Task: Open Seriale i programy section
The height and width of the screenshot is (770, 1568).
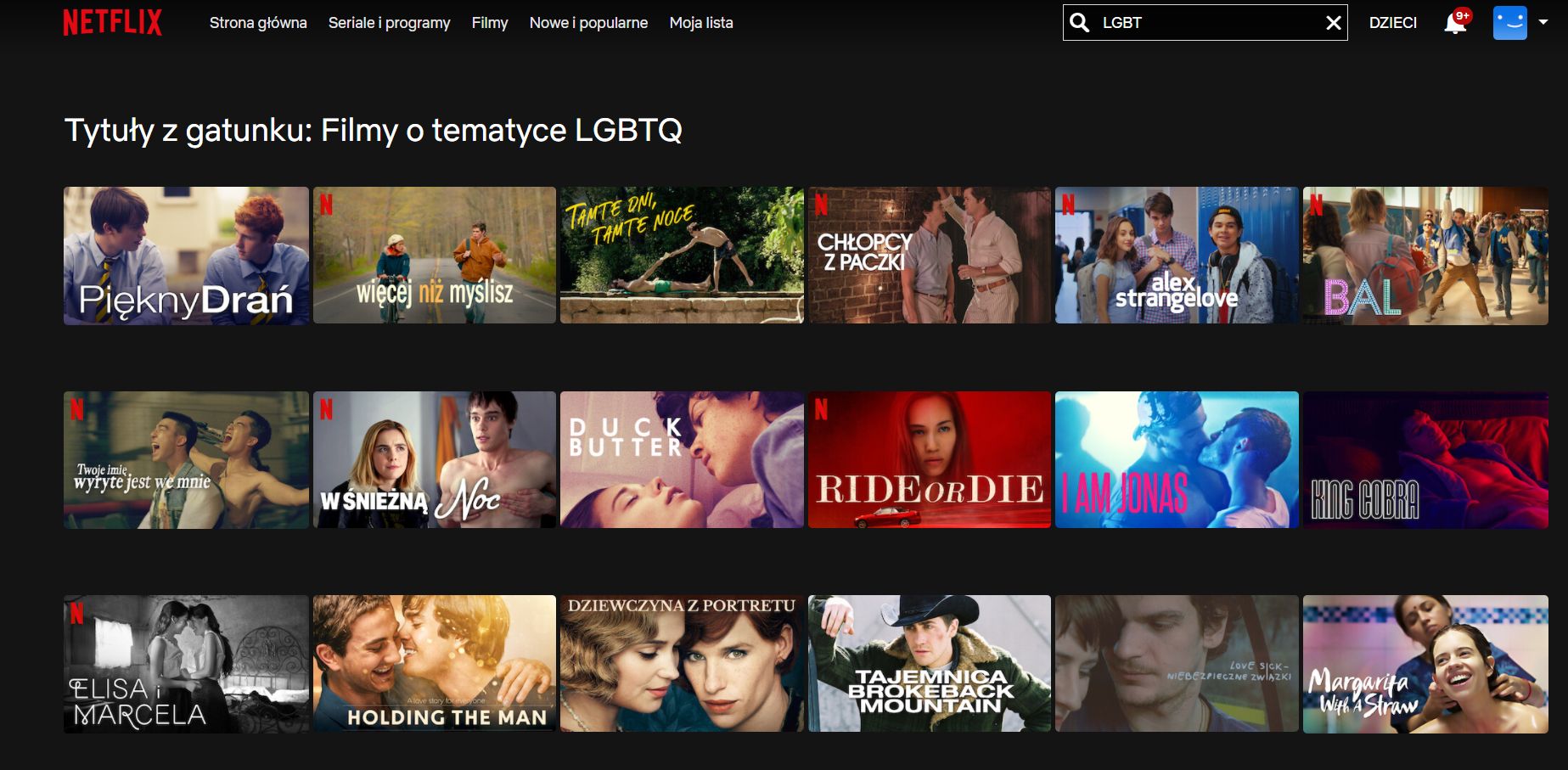Action: (x=390, y=23)
